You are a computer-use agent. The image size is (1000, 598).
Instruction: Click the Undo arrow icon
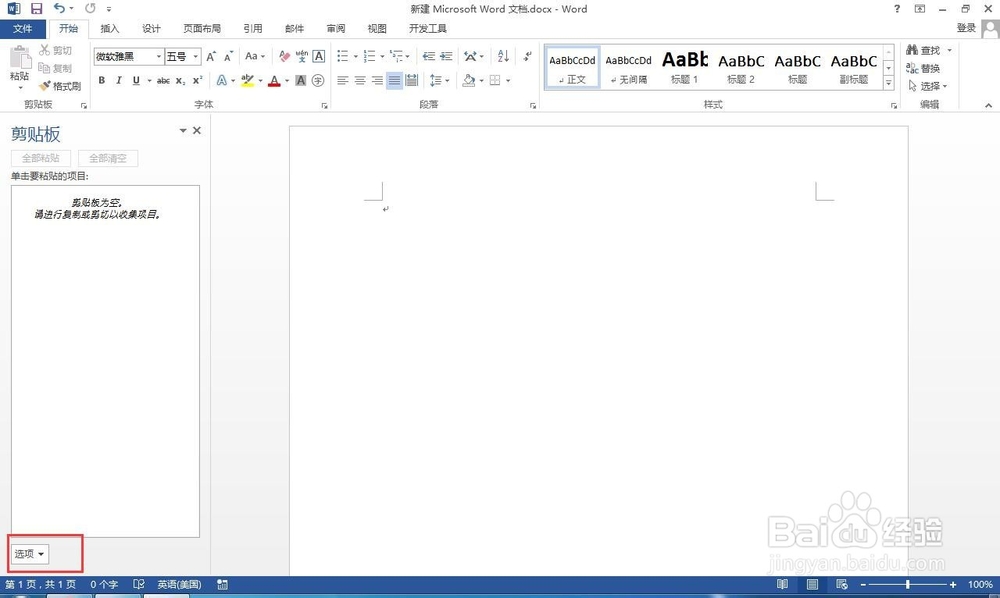tap(59, 8)
